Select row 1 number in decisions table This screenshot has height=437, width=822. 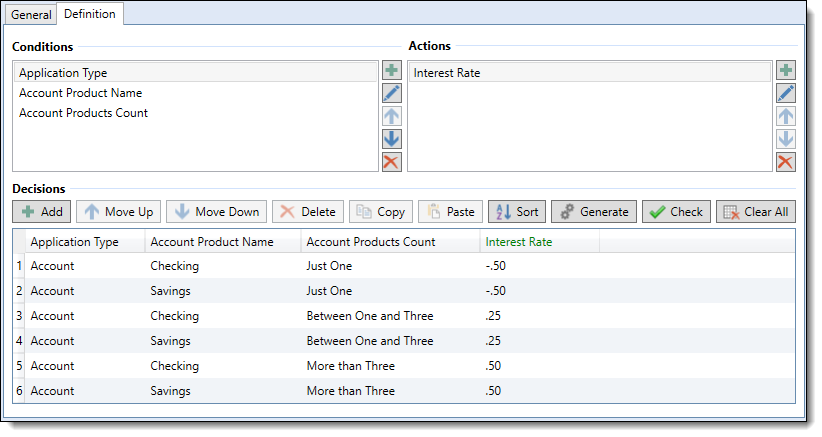click(x=19, y=266)
